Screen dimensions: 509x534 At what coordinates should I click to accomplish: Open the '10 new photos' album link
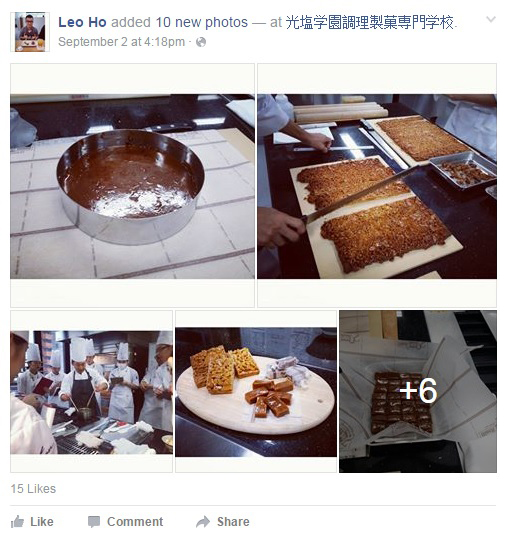pos(202,22)
